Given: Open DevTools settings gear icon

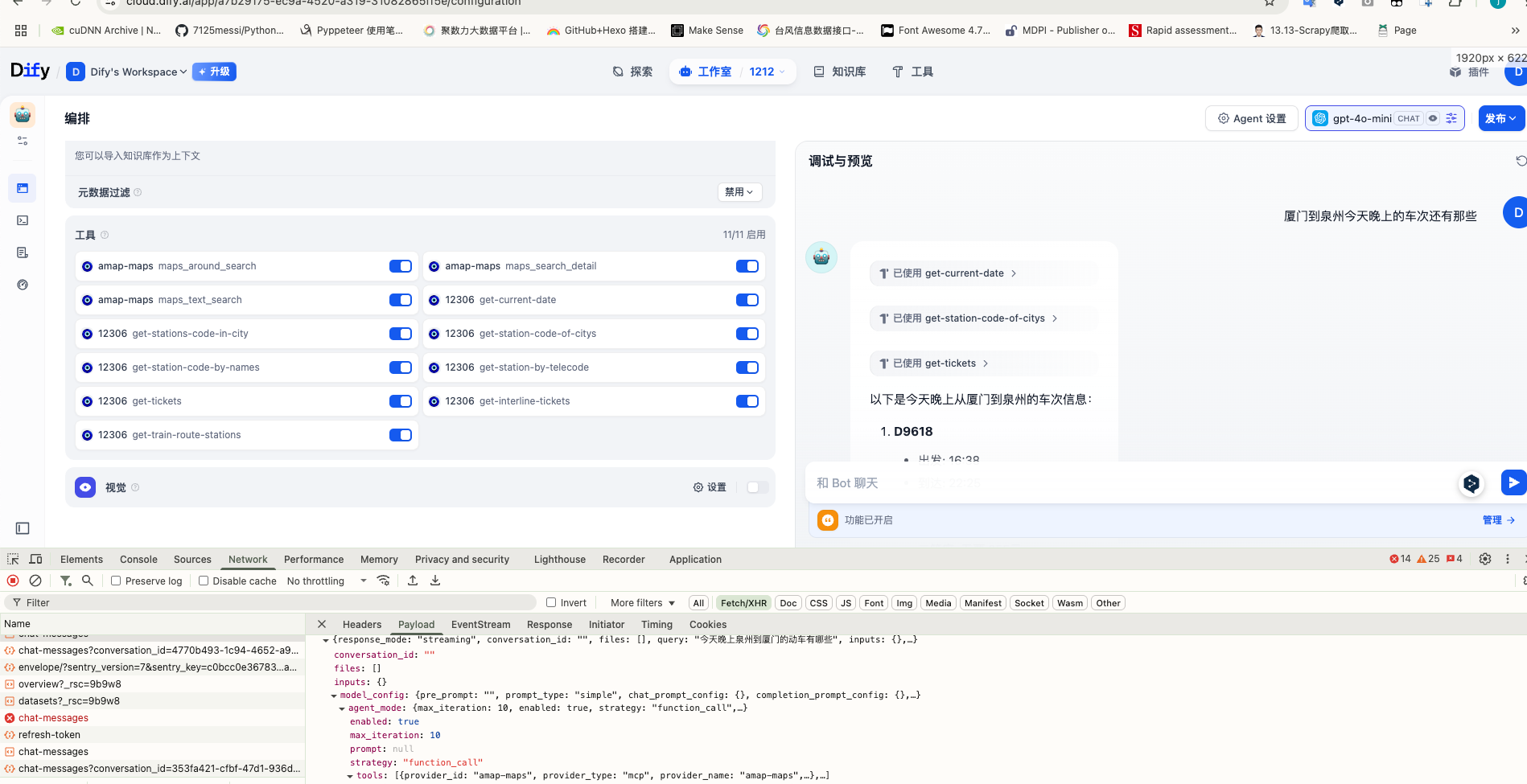Looking at the screenshot, I should 1485,559.
